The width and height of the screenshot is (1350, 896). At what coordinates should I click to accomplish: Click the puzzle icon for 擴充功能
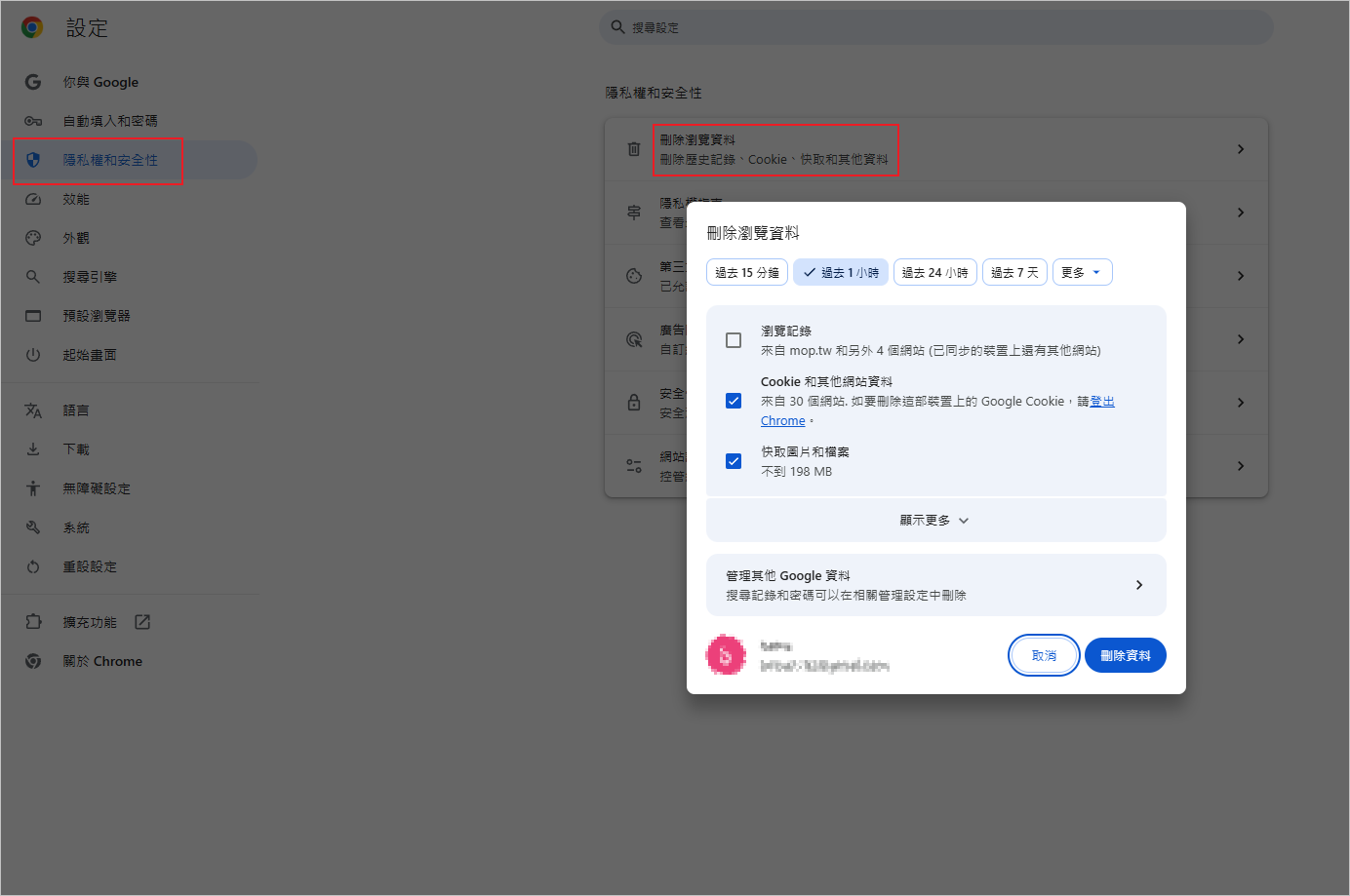(33, 622)
